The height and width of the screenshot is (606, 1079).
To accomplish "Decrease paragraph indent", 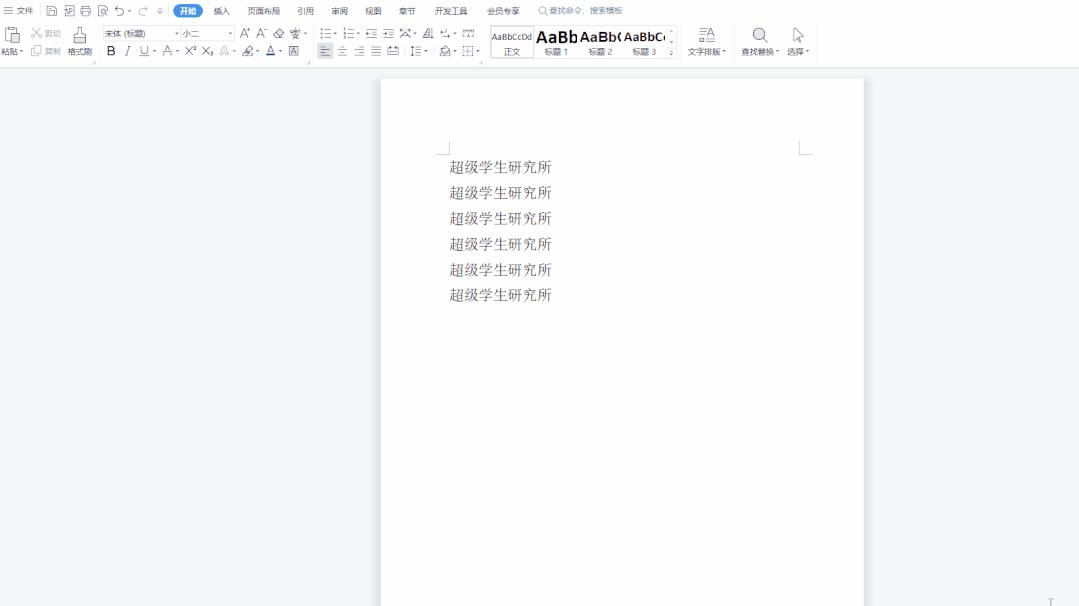I will 371,33.
